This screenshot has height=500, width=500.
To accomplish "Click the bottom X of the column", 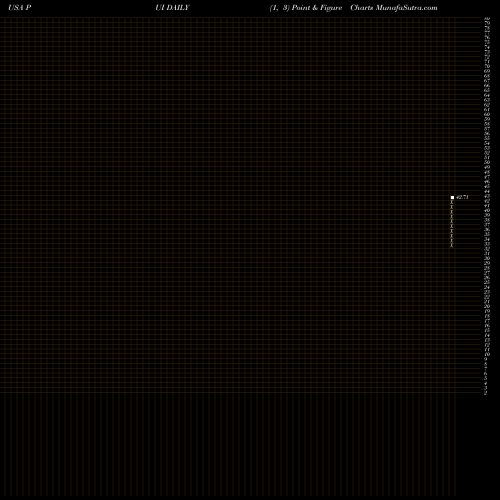I will (452, 246).
